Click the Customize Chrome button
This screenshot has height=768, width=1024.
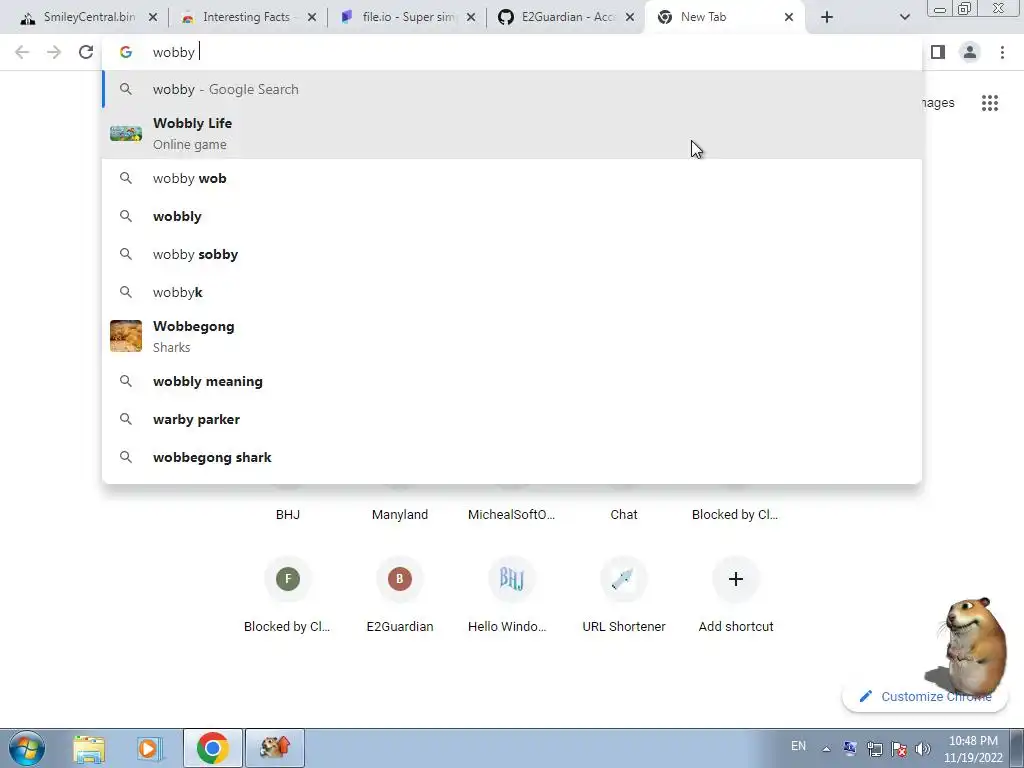(x=925, y=697)
